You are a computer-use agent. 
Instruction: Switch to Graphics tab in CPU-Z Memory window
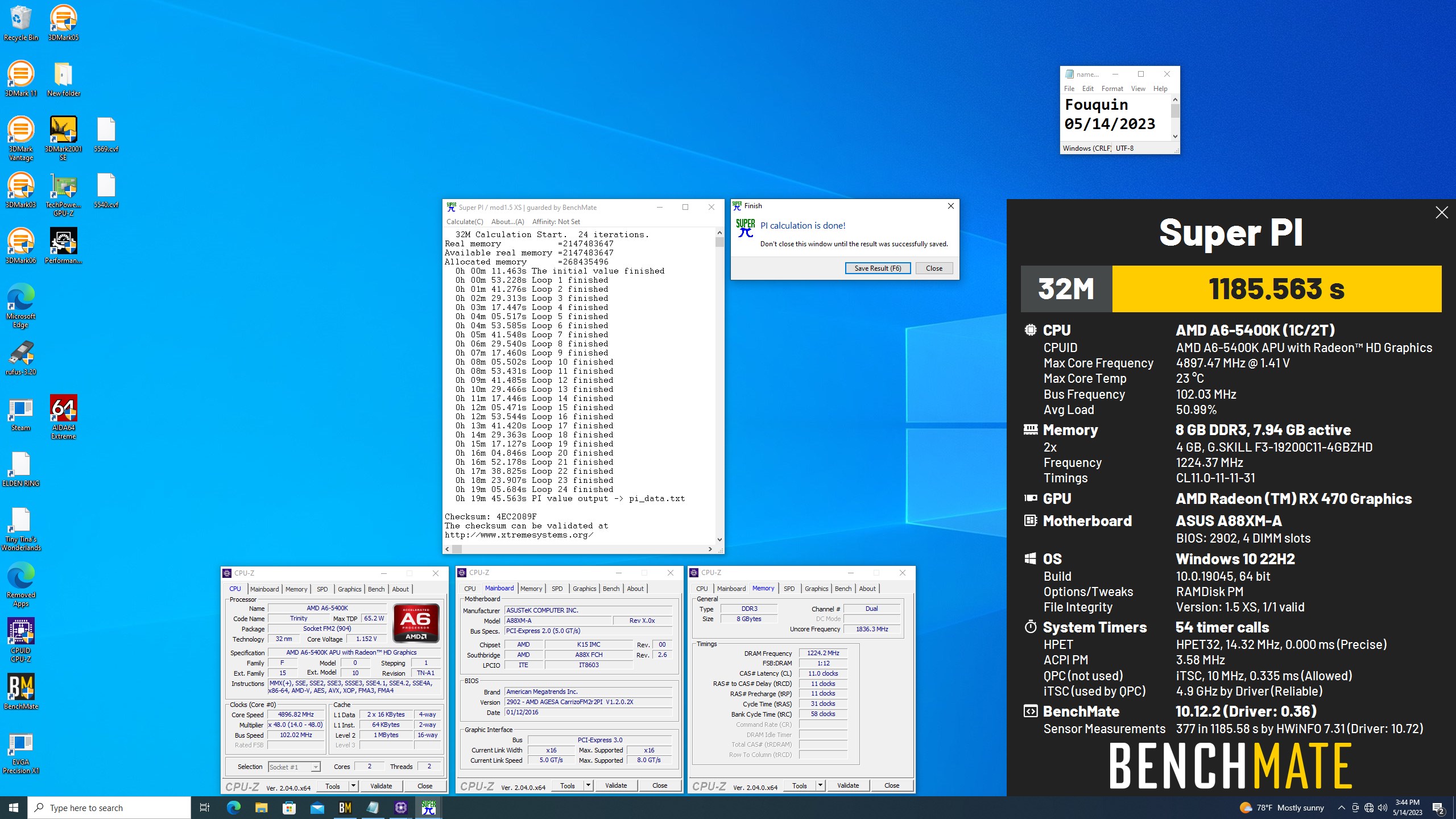(816, 589)
